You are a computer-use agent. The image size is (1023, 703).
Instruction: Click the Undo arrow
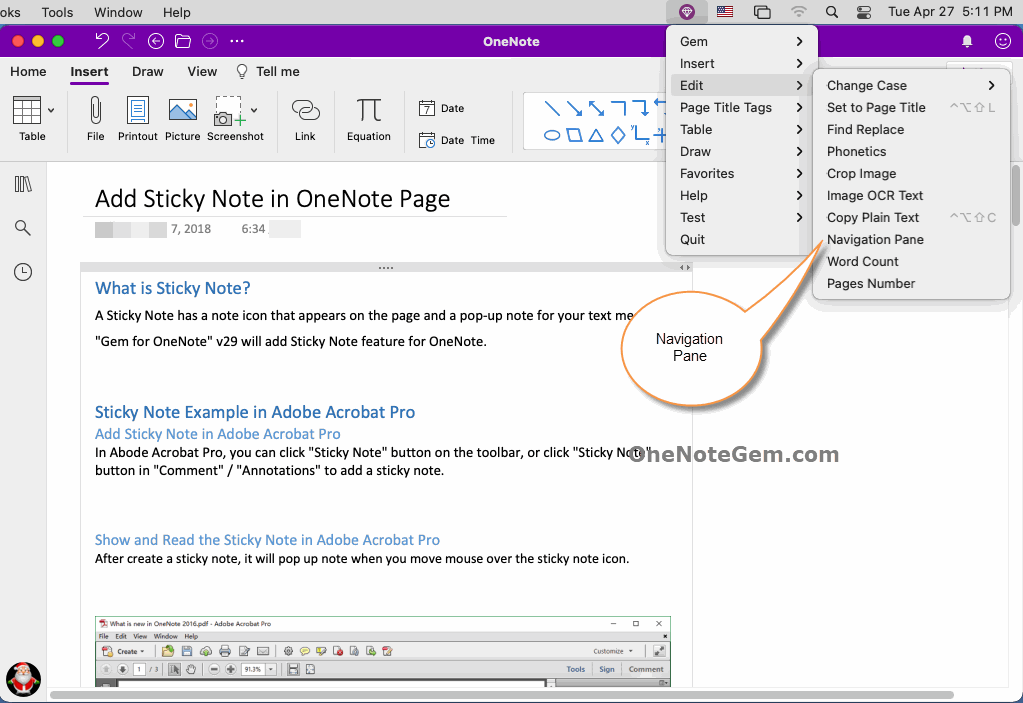point(101,41)
